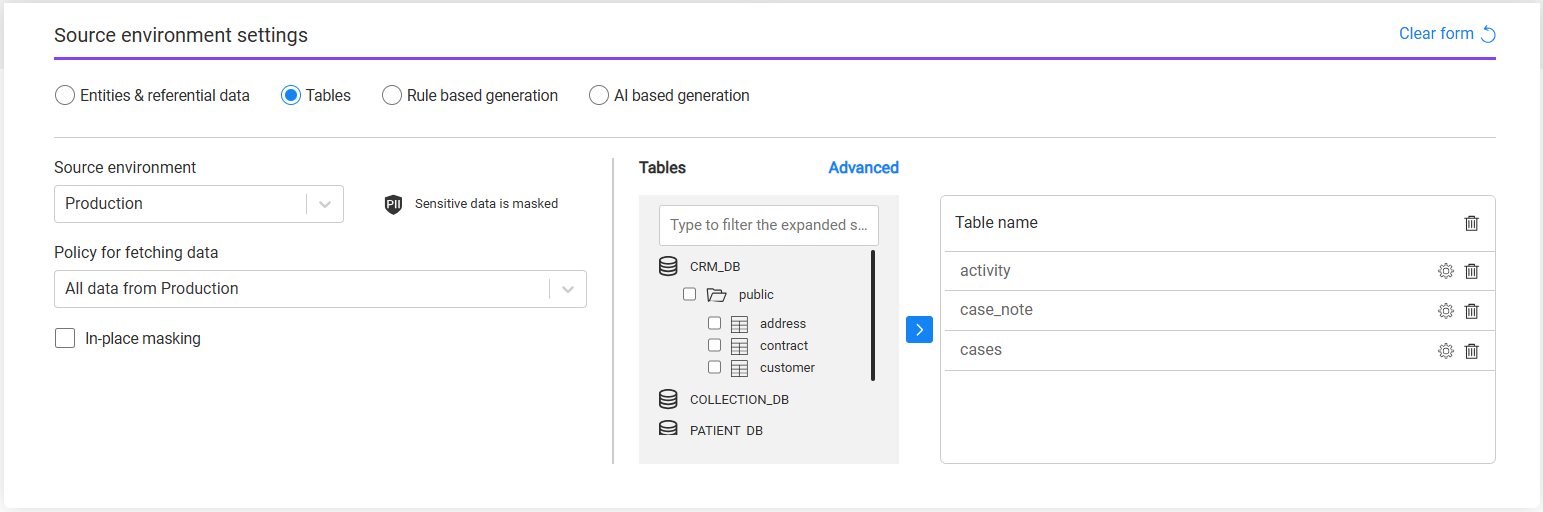Open the Advanced tables link
Viewport: 1543px width, 512px height.
[863, 168]
